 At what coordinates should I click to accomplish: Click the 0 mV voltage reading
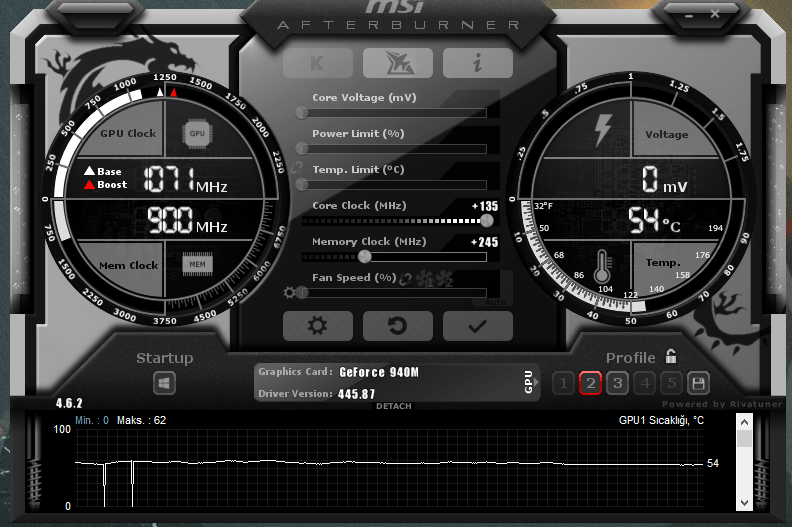(x=665, y=180)
